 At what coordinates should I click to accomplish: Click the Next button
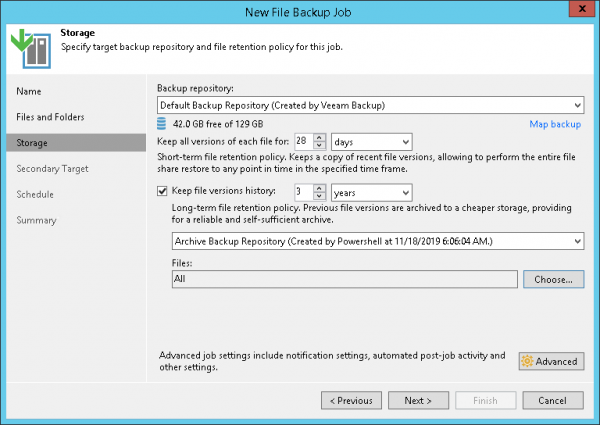tap(418, 400)
